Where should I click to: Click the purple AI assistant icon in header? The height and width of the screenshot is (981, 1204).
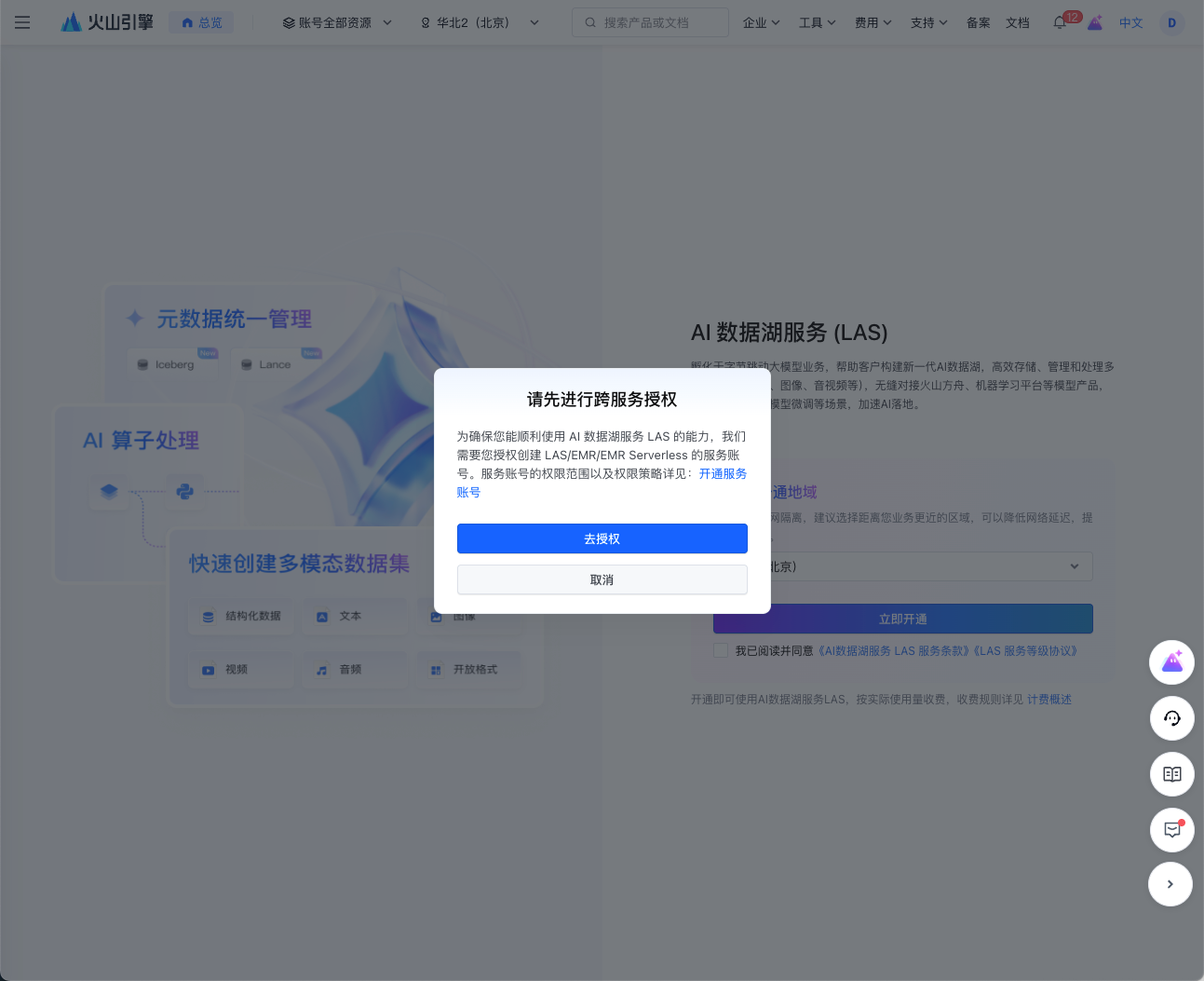click(1095, 22)
